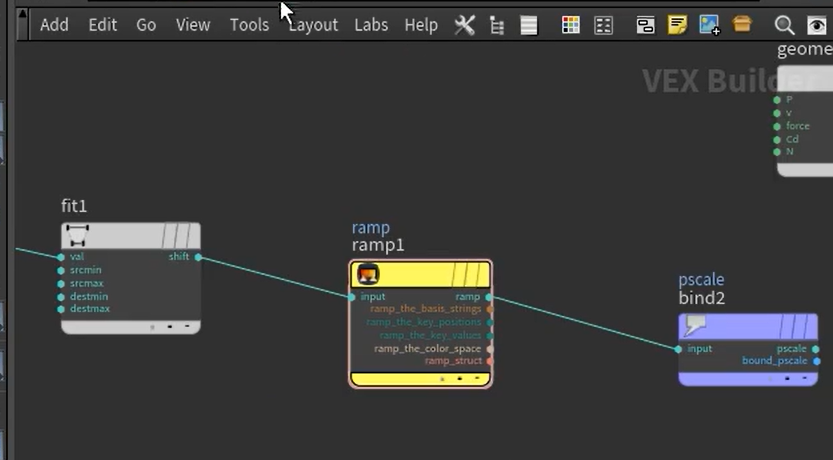Screen dimensions: 833x460
Task: Select the fit1 node icon
Action: point(78,235)
